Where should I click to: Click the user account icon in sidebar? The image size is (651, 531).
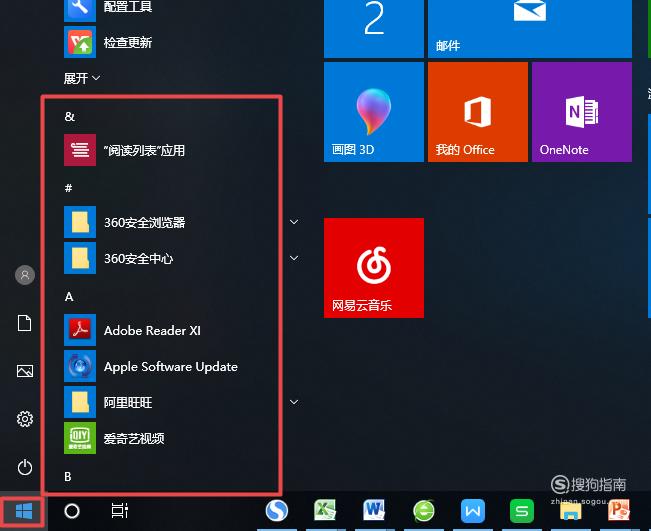tap(25, 275)
